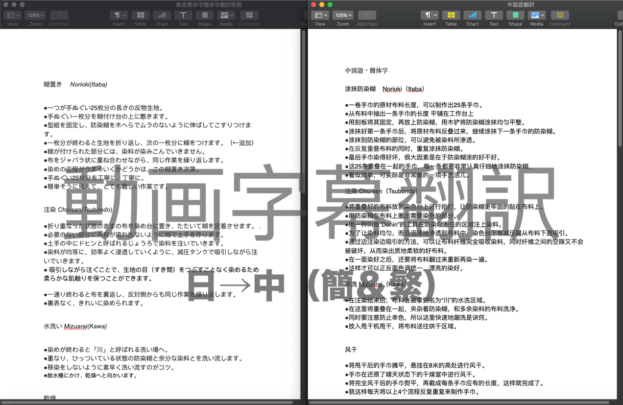This screenshot has height=405, width=623.
Task: Click the Table icon in the left document window
Action: click(x=139, y=17)
